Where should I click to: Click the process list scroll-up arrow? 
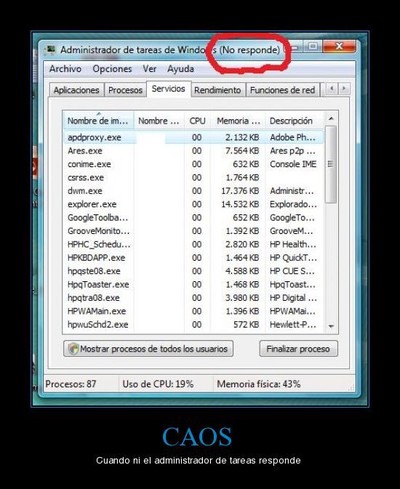(331, 119)
